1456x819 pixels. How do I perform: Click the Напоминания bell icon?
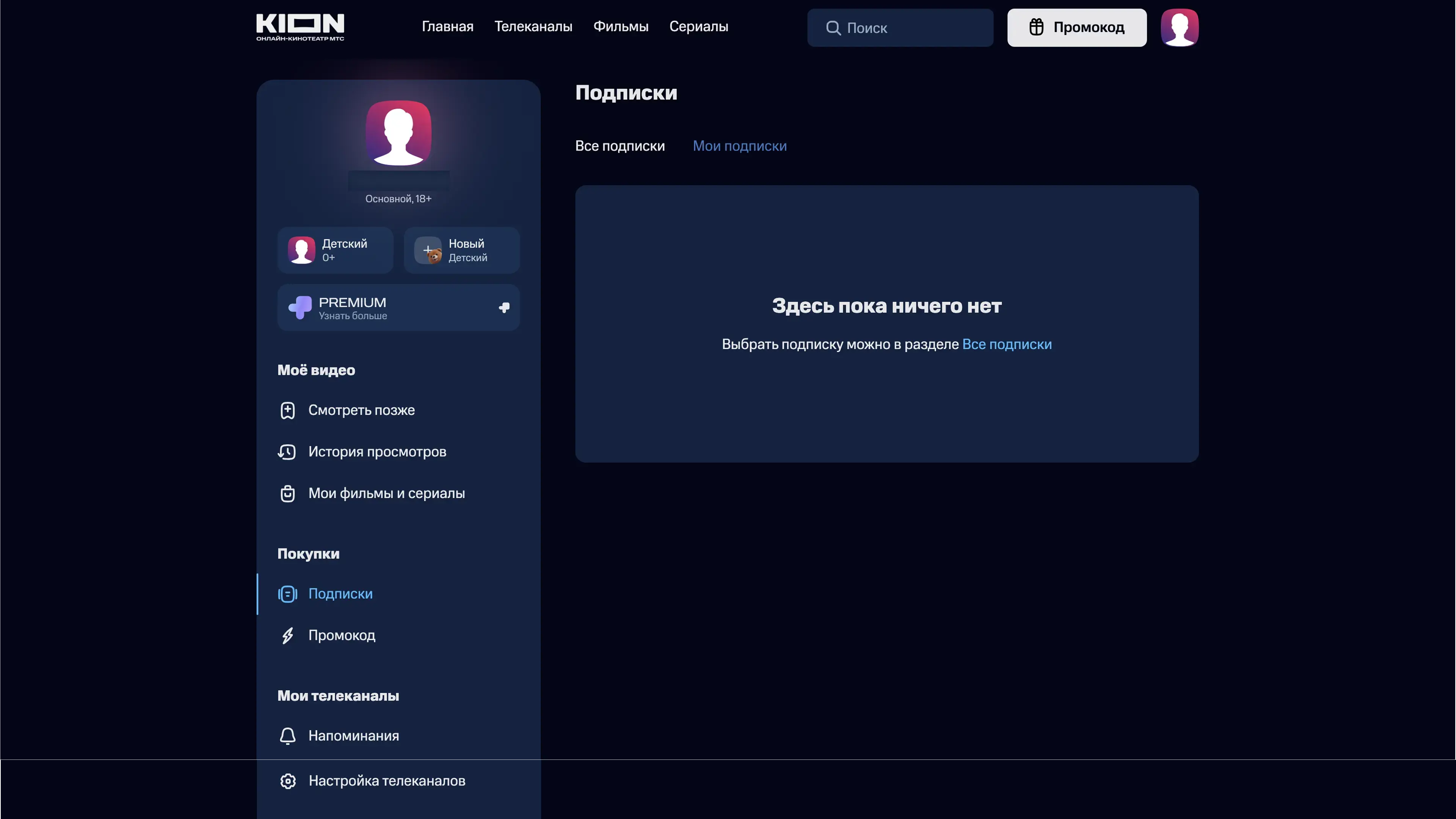click(x=288, y=736)
